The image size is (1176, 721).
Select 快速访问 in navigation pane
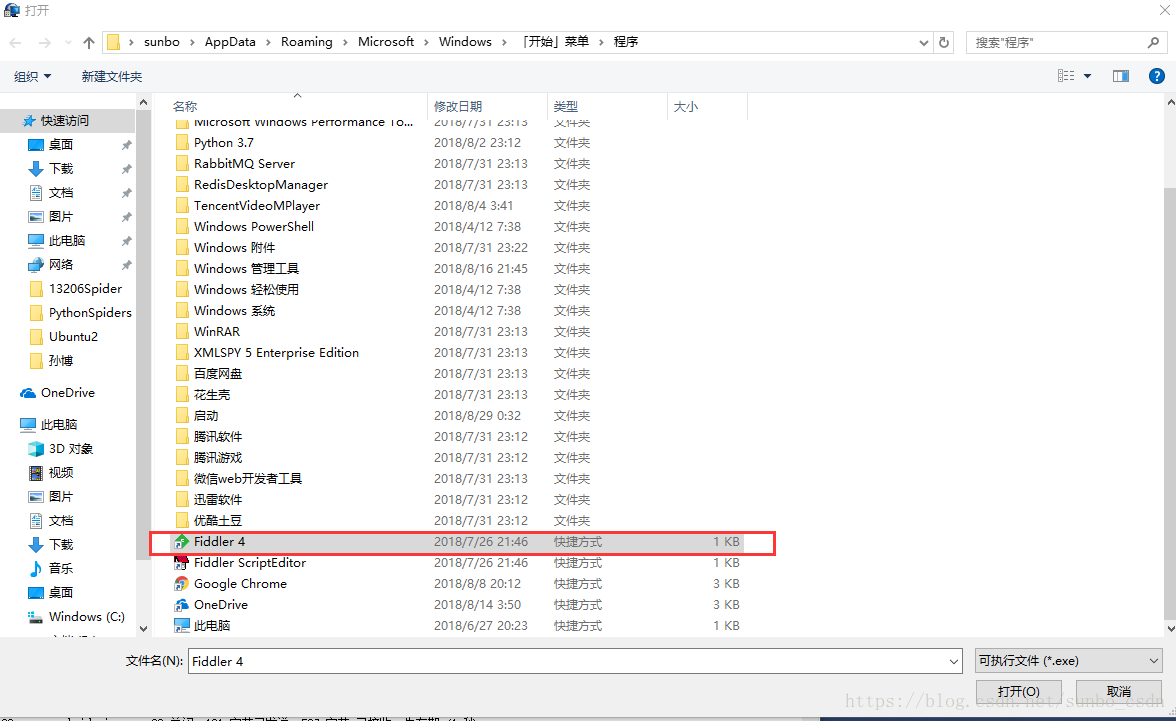click(64, 121)
